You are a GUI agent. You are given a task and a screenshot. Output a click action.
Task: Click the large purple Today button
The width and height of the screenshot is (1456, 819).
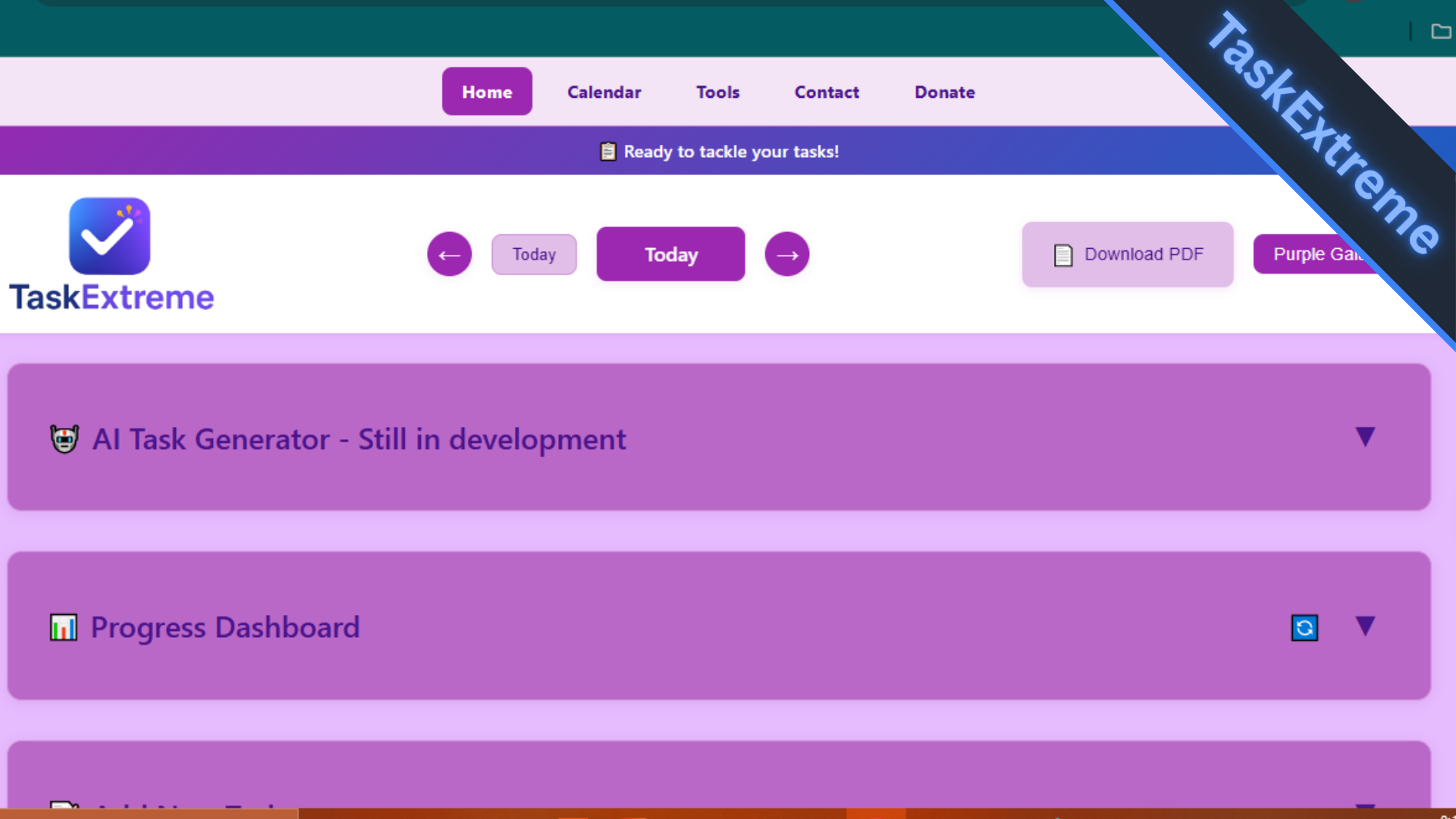[670, 255]
